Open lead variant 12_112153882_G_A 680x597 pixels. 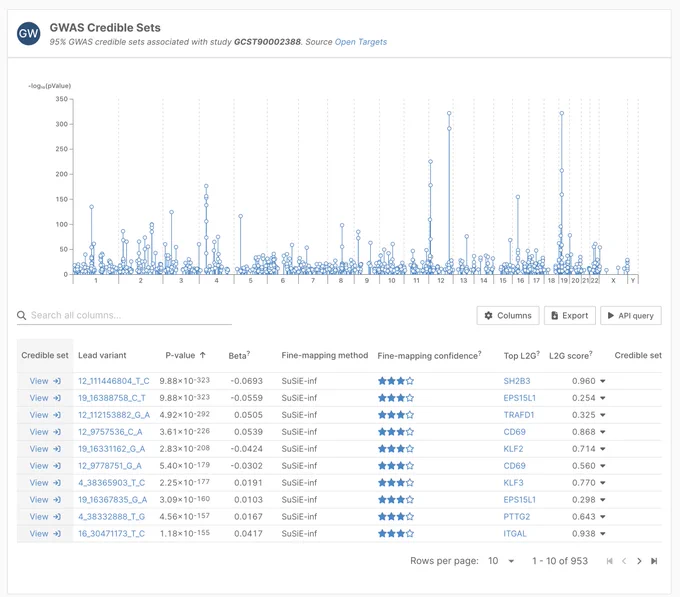pos(114,415)
